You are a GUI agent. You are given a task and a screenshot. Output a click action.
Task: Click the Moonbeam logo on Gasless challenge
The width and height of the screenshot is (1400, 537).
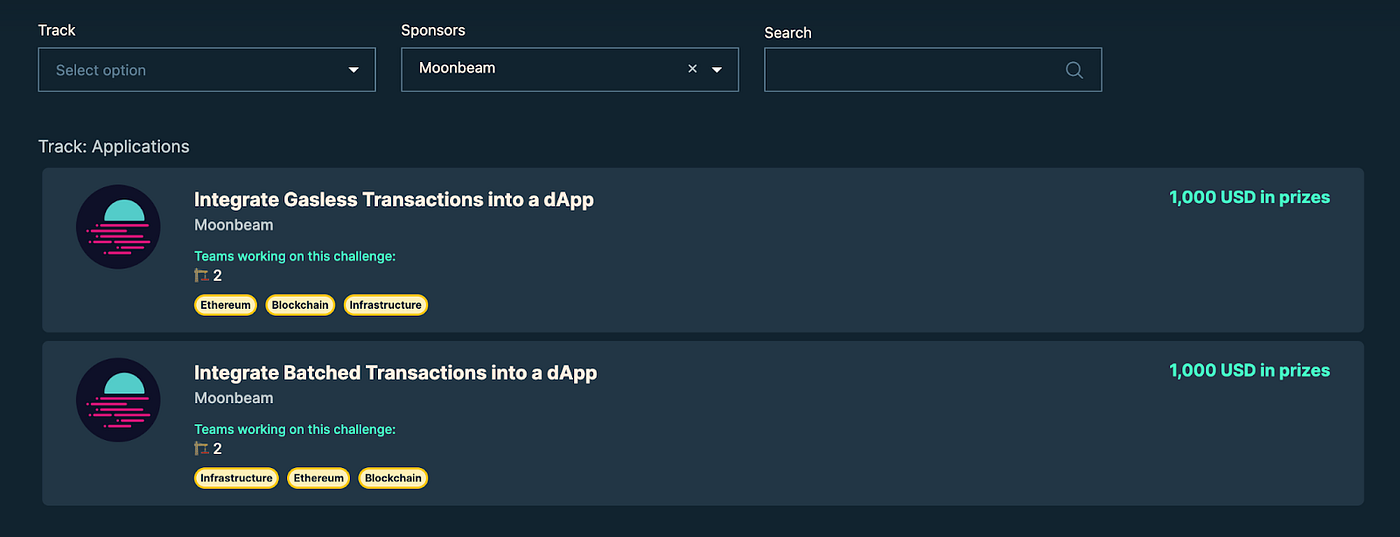coord(118,227)
